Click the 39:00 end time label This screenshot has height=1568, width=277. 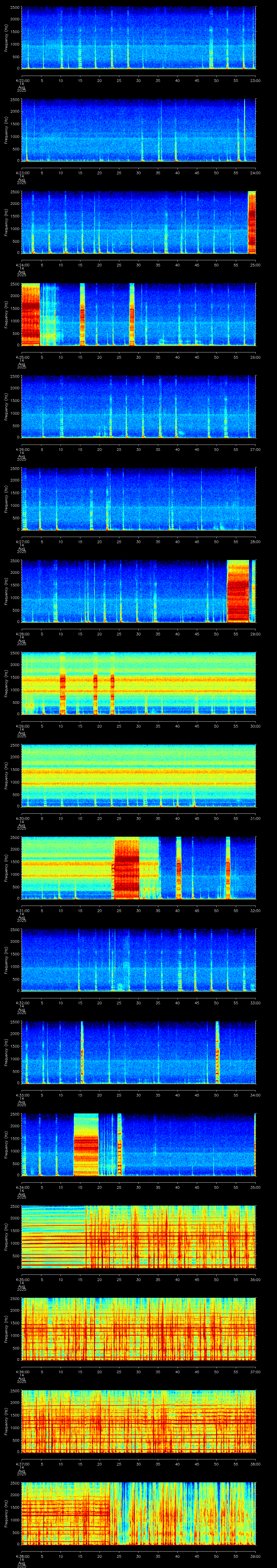click(256, 1556)
